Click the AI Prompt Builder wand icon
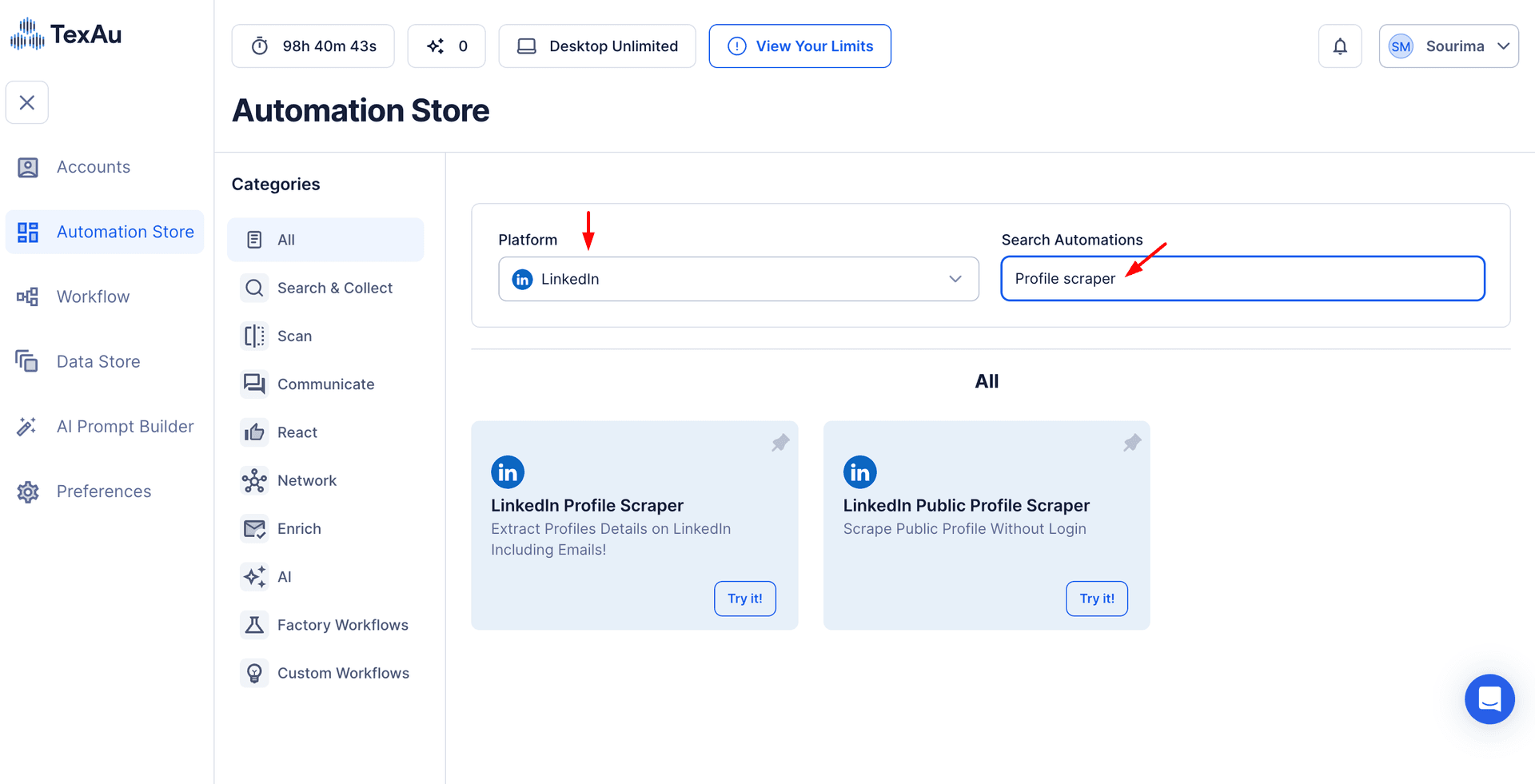Image resolution: width=1535 pixels, height=784 pixels. [x=27, y=426]
